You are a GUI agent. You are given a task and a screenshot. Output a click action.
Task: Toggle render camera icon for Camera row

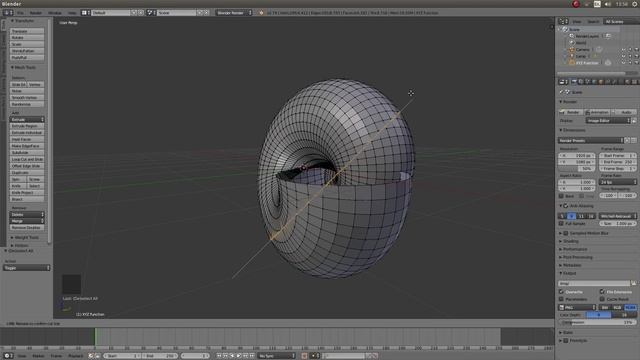(636, 49)
